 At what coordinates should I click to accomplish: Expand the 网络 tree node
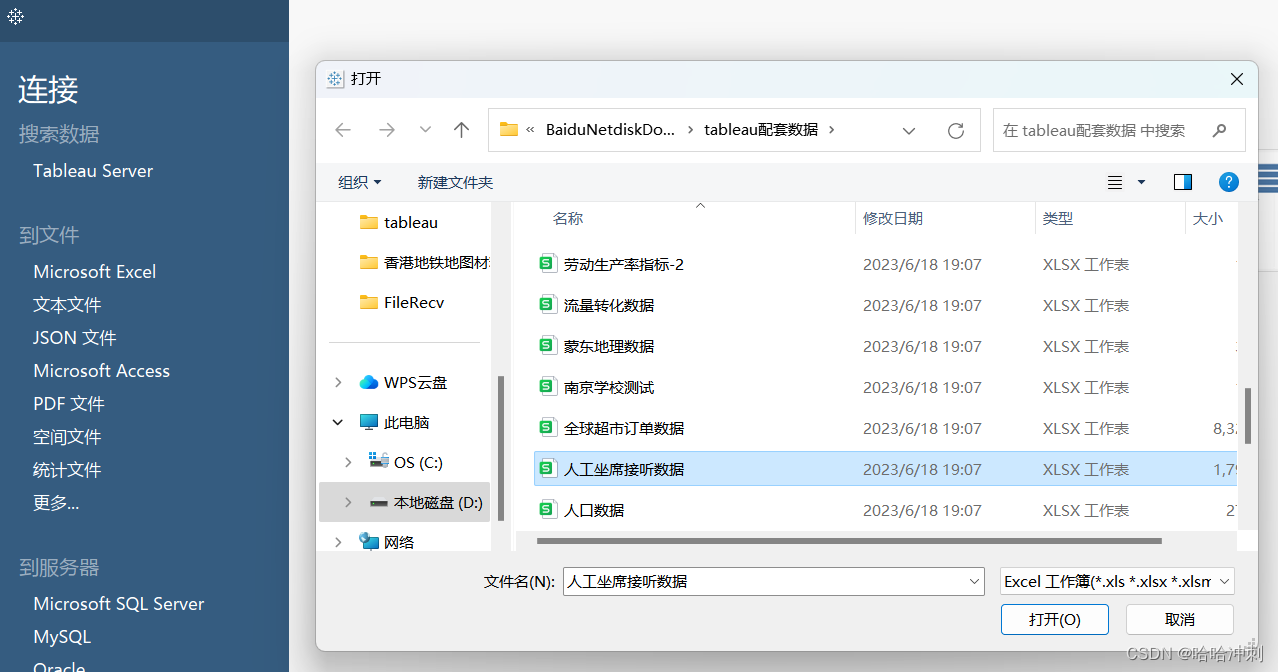338,542
